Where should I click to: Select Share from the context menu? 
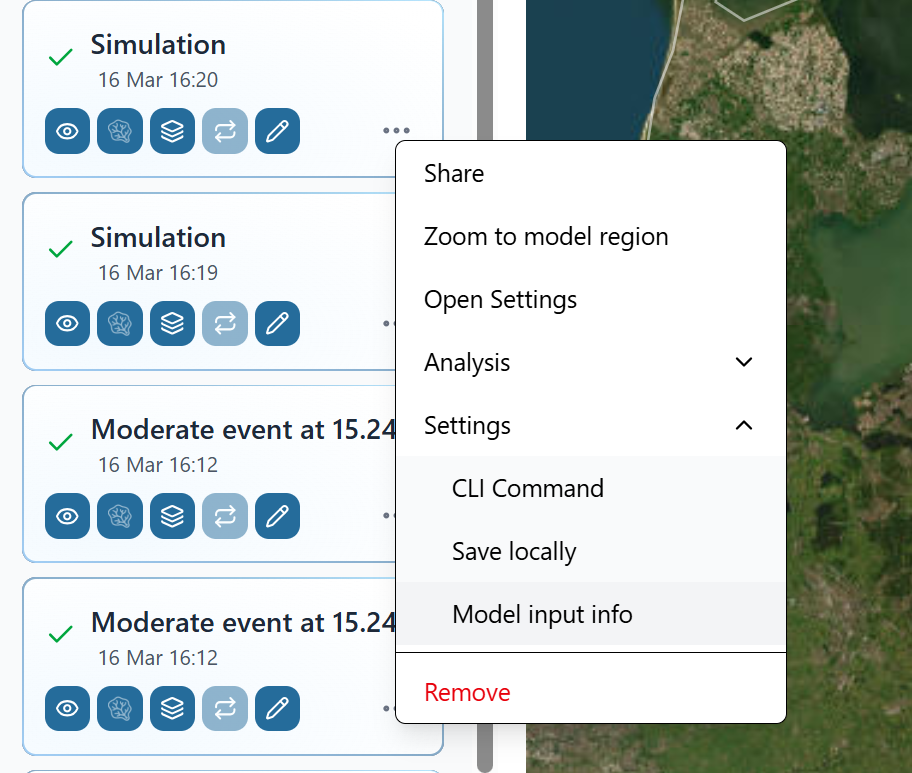click(454, 173)
